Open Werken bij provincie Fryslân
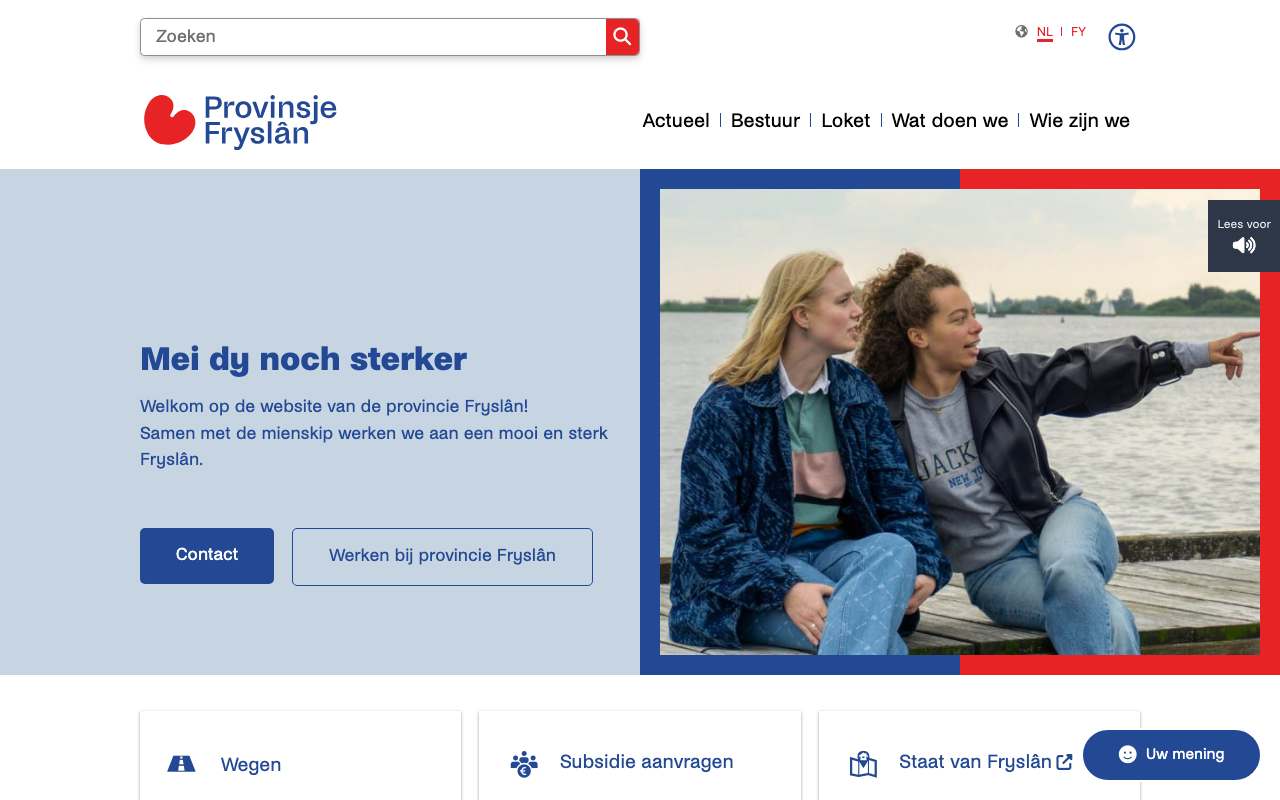The width and height of the screenshot is (1280, 800). click(x=442, y=557)
